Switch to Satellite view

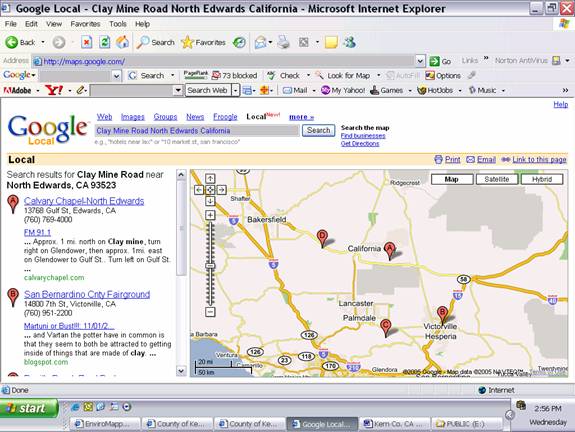(497, 179)
